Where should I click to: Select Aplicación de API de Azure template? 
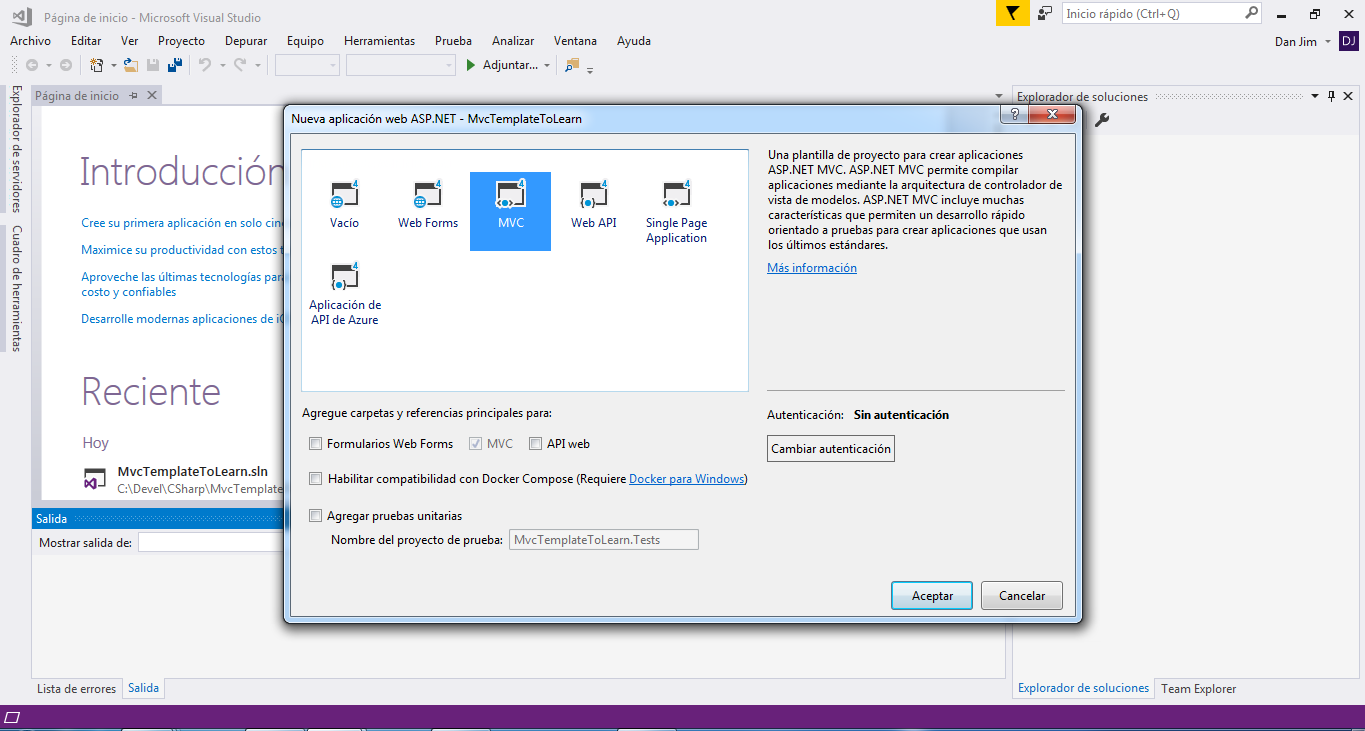[x=345, y=294]
